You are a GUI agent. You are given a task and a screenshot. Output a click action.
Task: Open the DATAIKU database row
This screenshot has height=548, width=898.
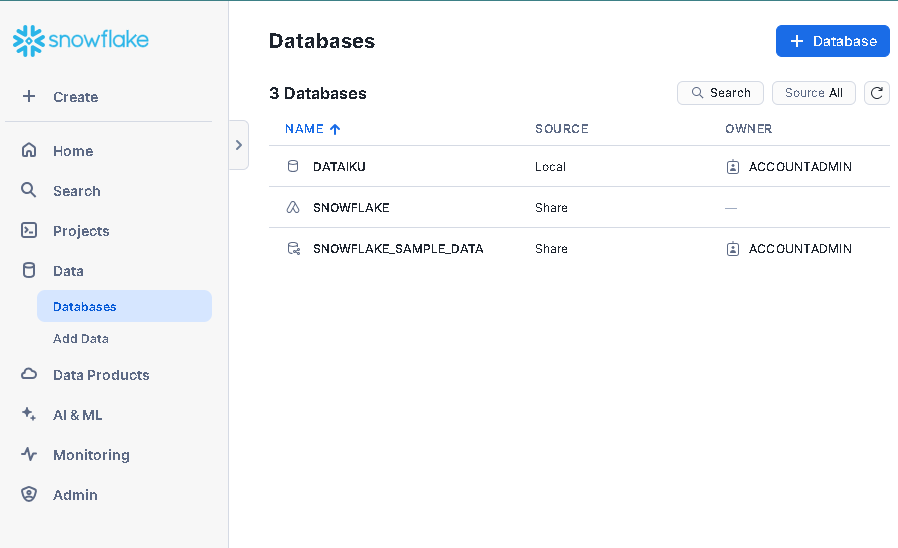tap(579, 167)
